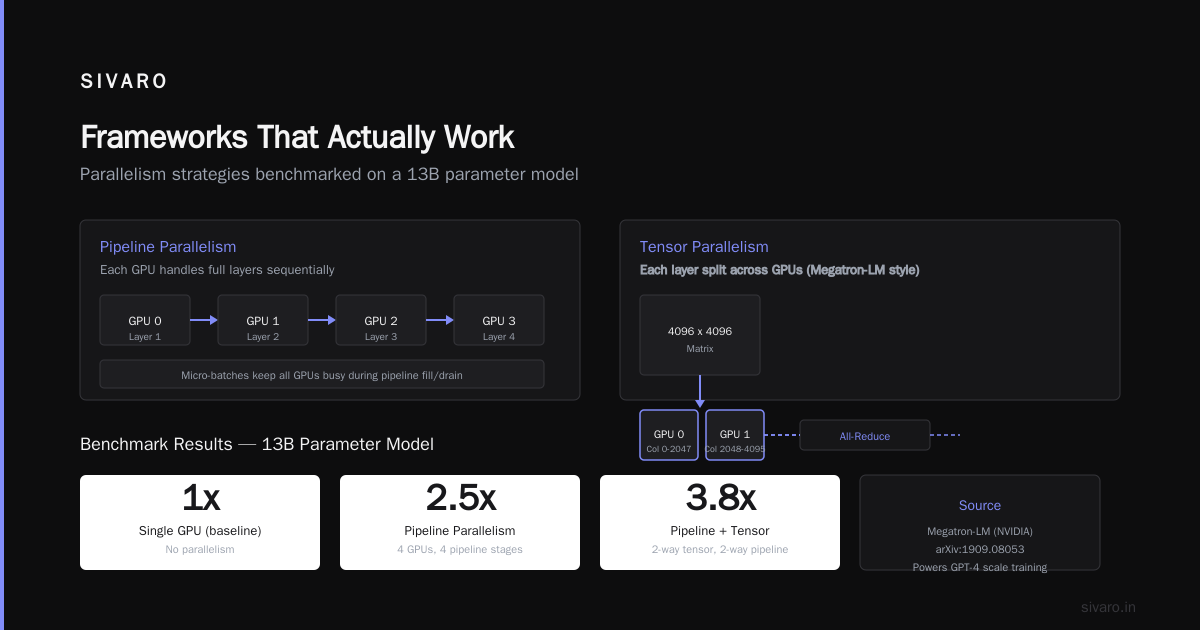
Task: Click 'Each GPU handles full layers sequentially' text
Action: pos(217,270)
